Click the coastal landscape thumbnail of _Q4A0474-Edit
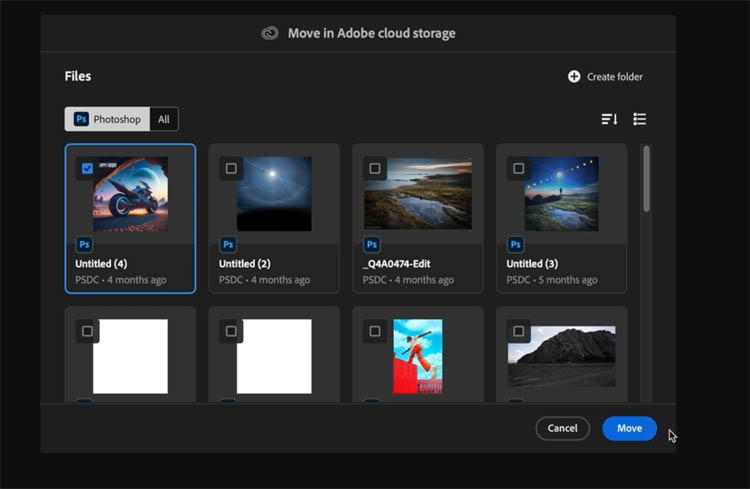 (418, 194)
